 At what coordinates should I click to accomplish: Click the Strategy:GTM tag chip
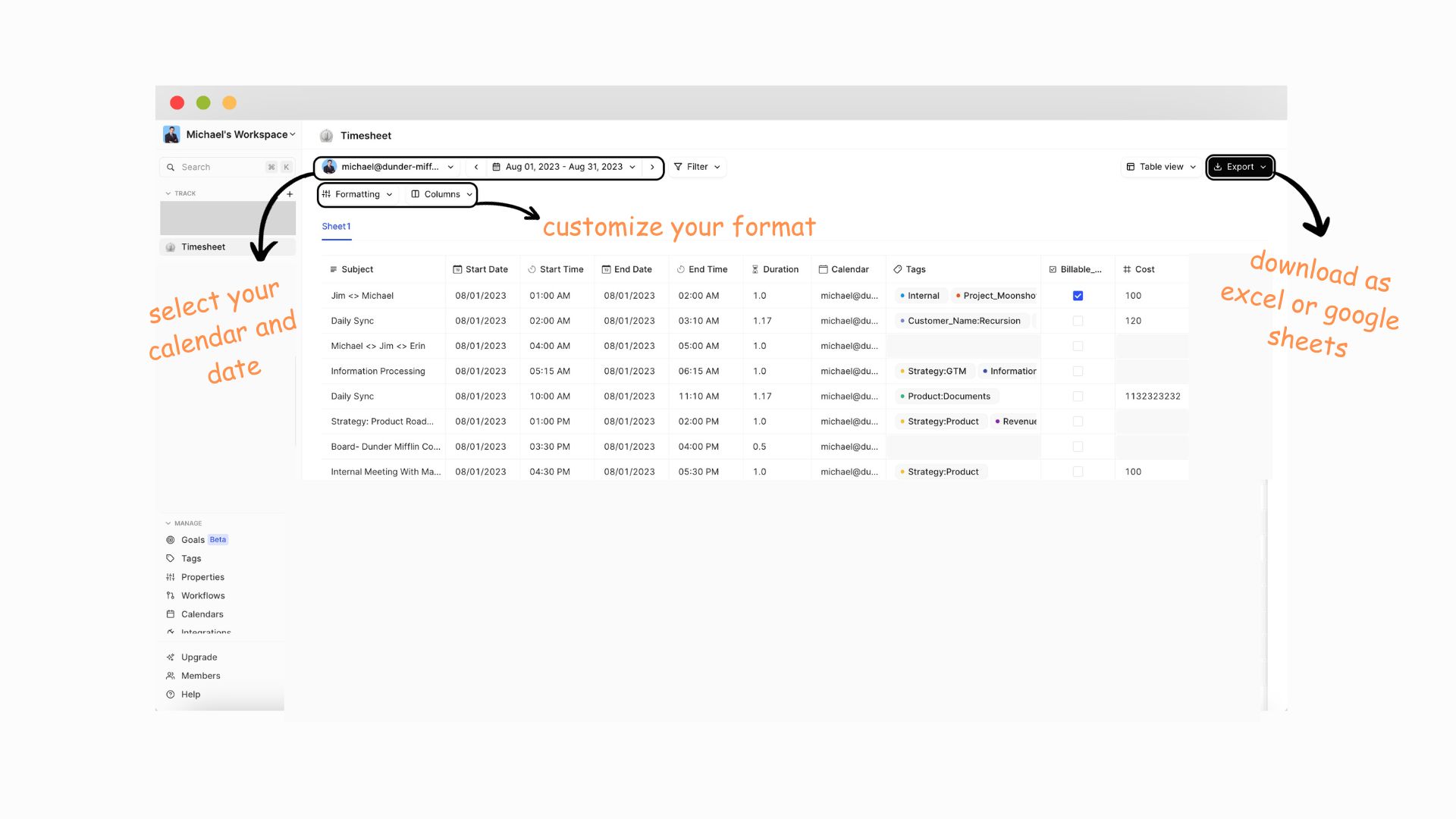[935, 372]
